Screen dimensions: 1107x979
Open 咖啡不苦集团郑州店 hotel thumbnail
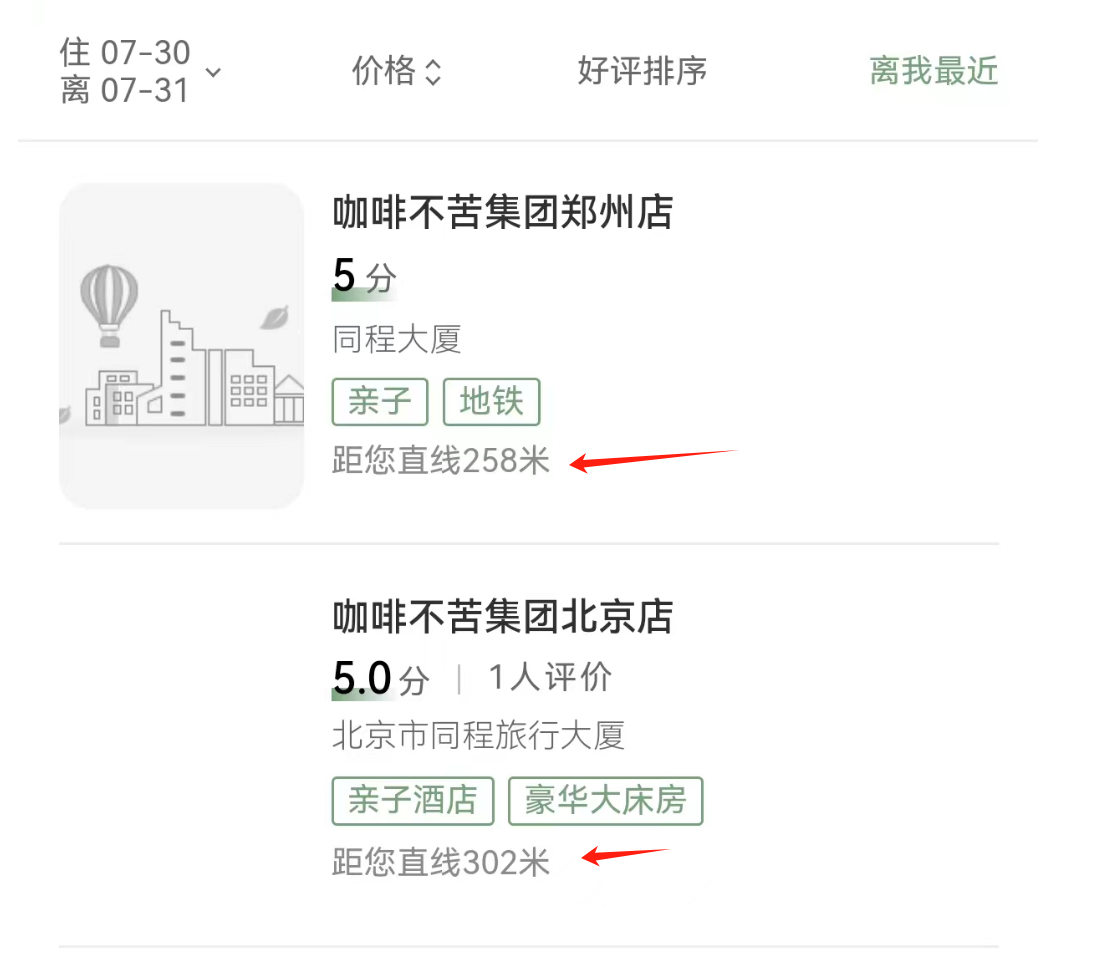(x=181, y=346)
